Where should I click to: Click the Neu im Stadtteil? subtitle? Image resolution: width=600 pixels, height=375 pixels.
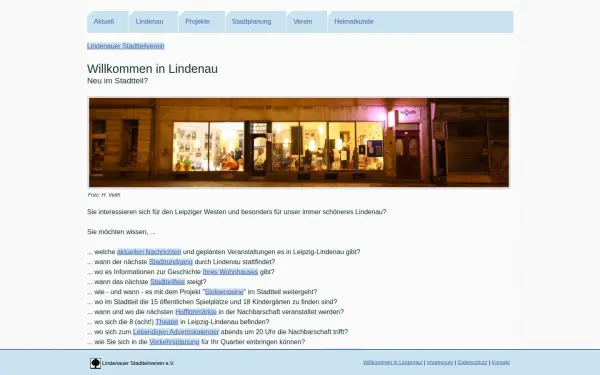pyautogui.click(x=117, y=81)
